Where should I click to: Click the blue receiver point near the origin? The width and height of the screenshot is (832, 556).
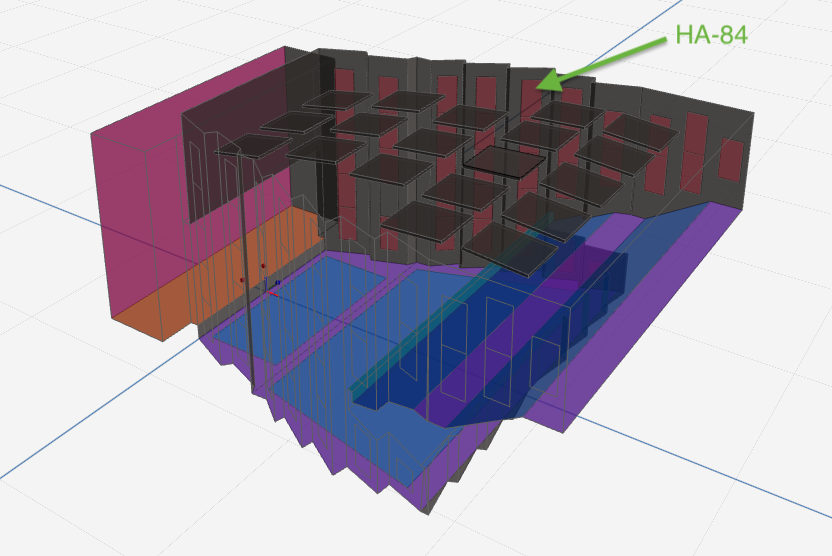pyautogui.click(x=276, y=283)
